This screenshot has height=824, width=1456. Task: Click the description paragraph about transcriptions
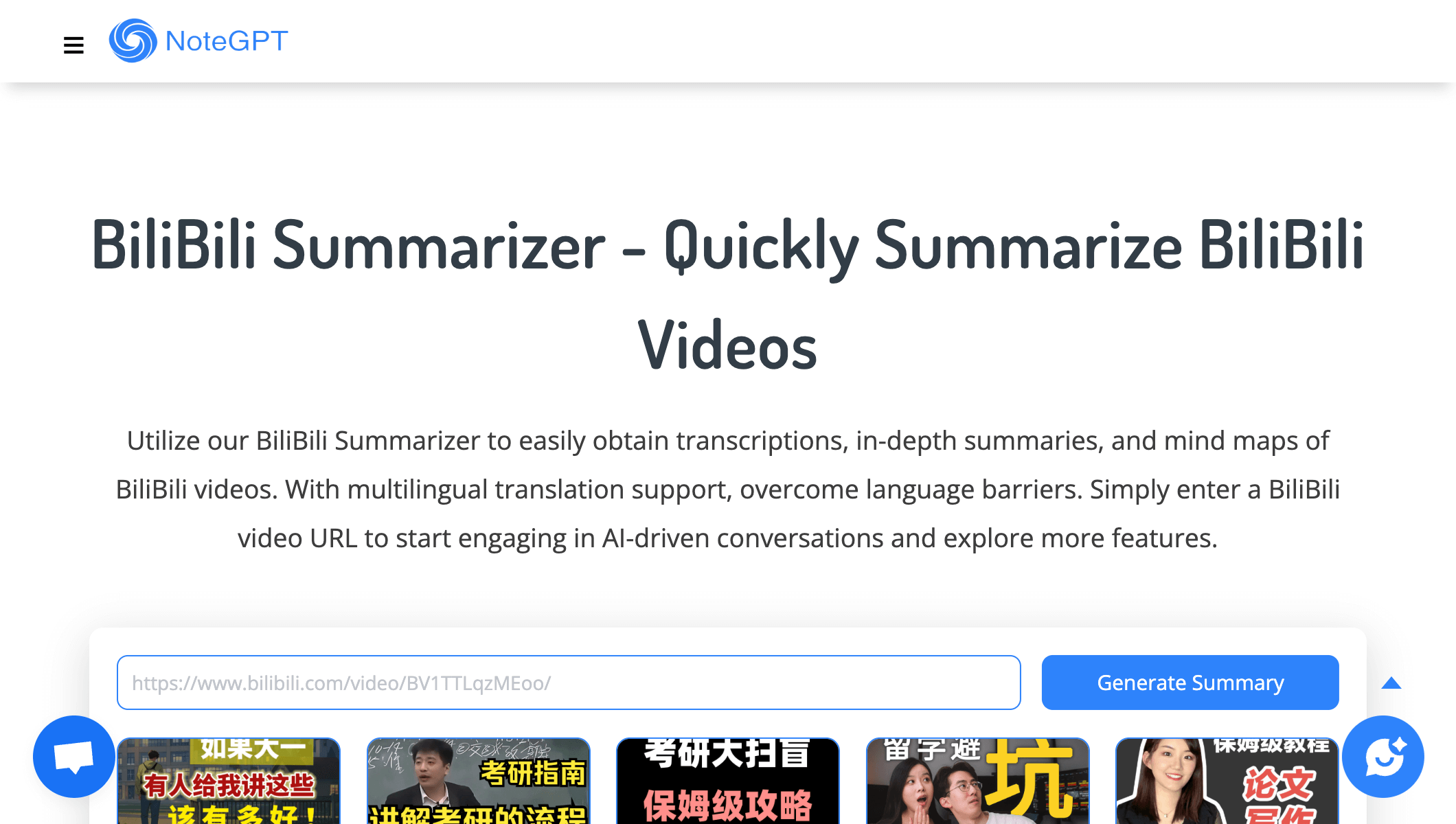click(728, 490)
